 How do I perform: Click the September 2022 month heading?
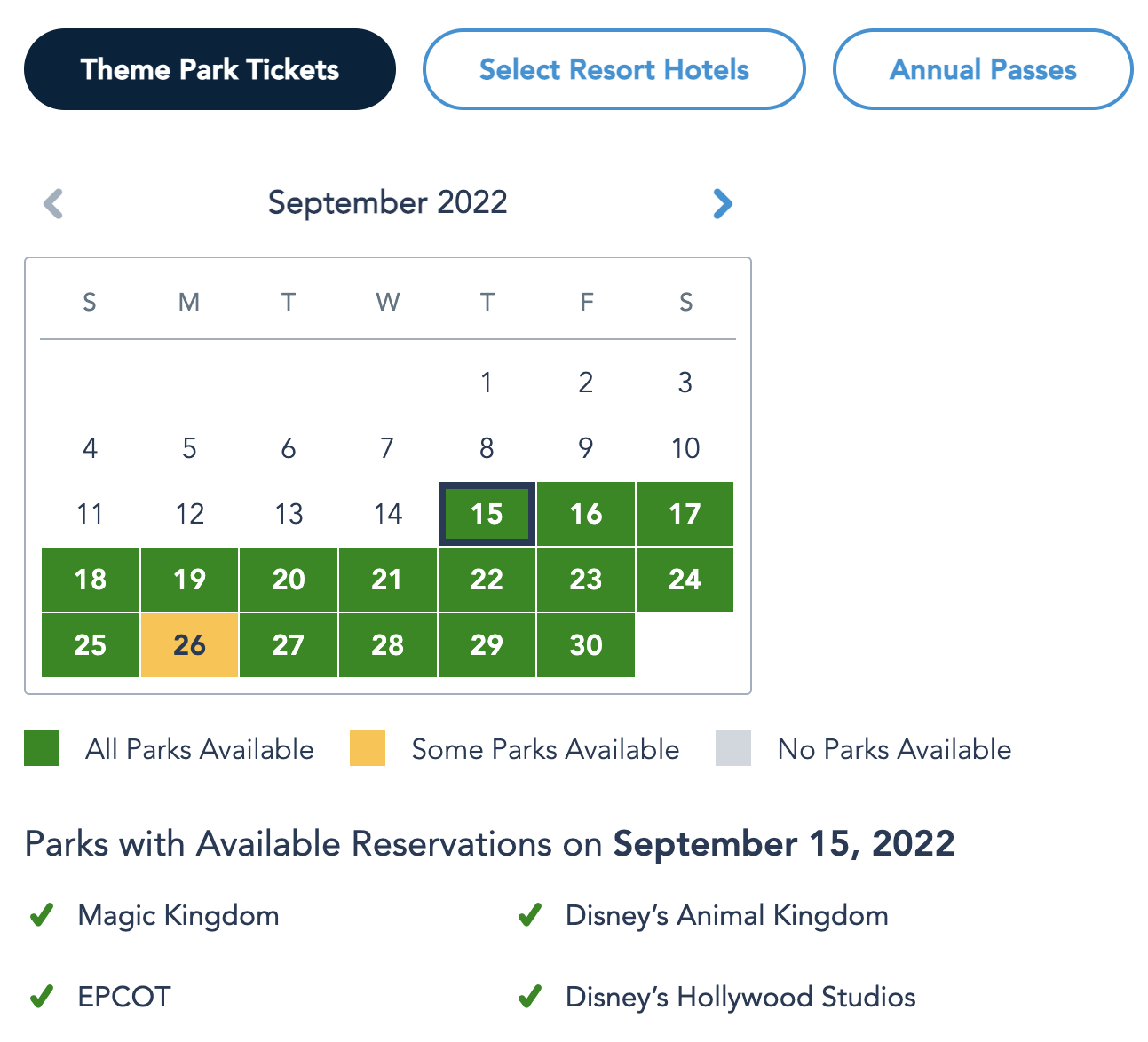tap(388, 202)
